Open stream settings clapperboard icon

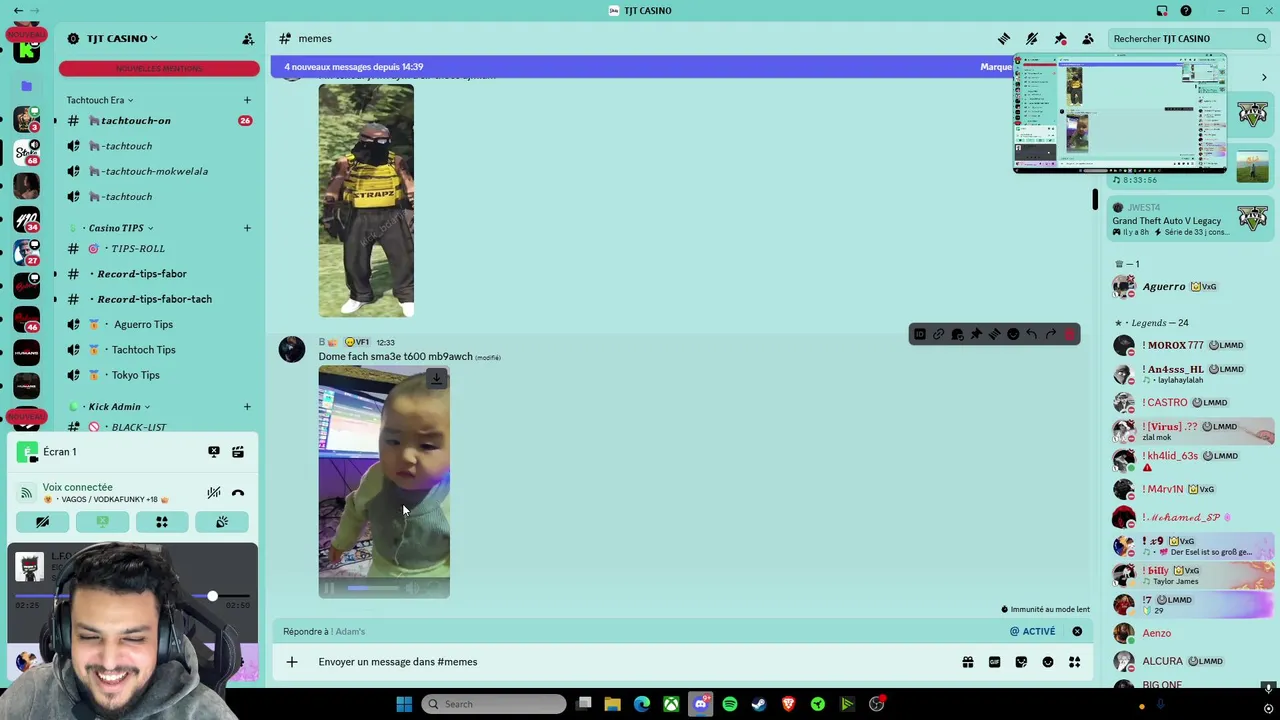pos(238,452)
